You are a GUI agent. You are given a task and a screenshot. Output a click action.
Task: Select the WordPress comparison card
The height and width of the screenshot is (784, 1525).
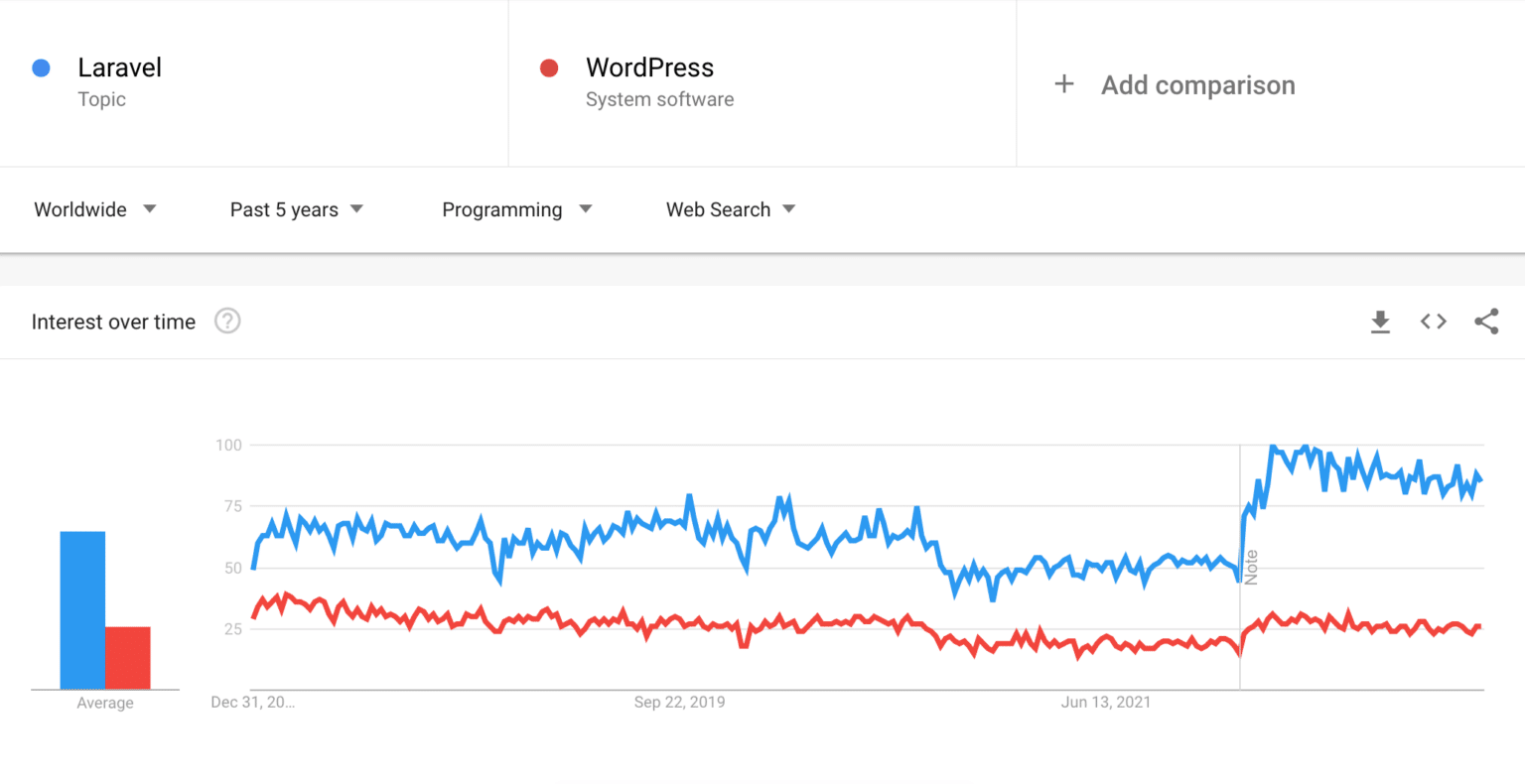pyautogui.click(x=762, y=83)
